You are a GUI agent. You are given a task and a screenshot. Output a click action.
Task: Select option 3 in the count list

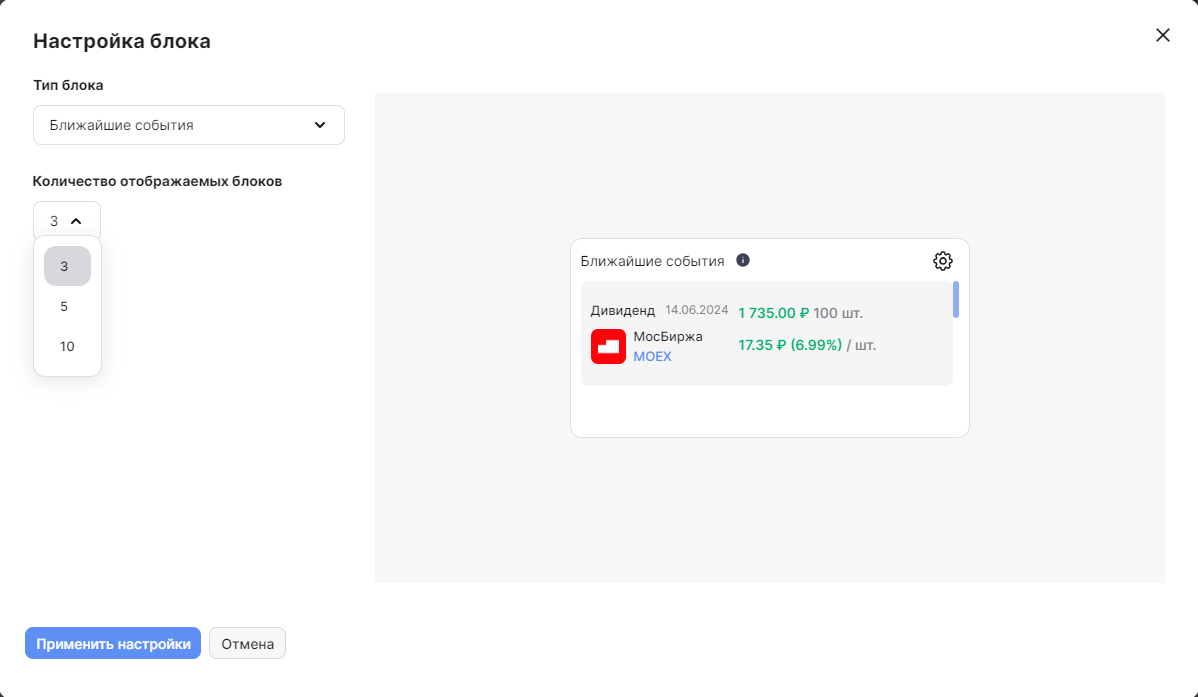point(67,266)
